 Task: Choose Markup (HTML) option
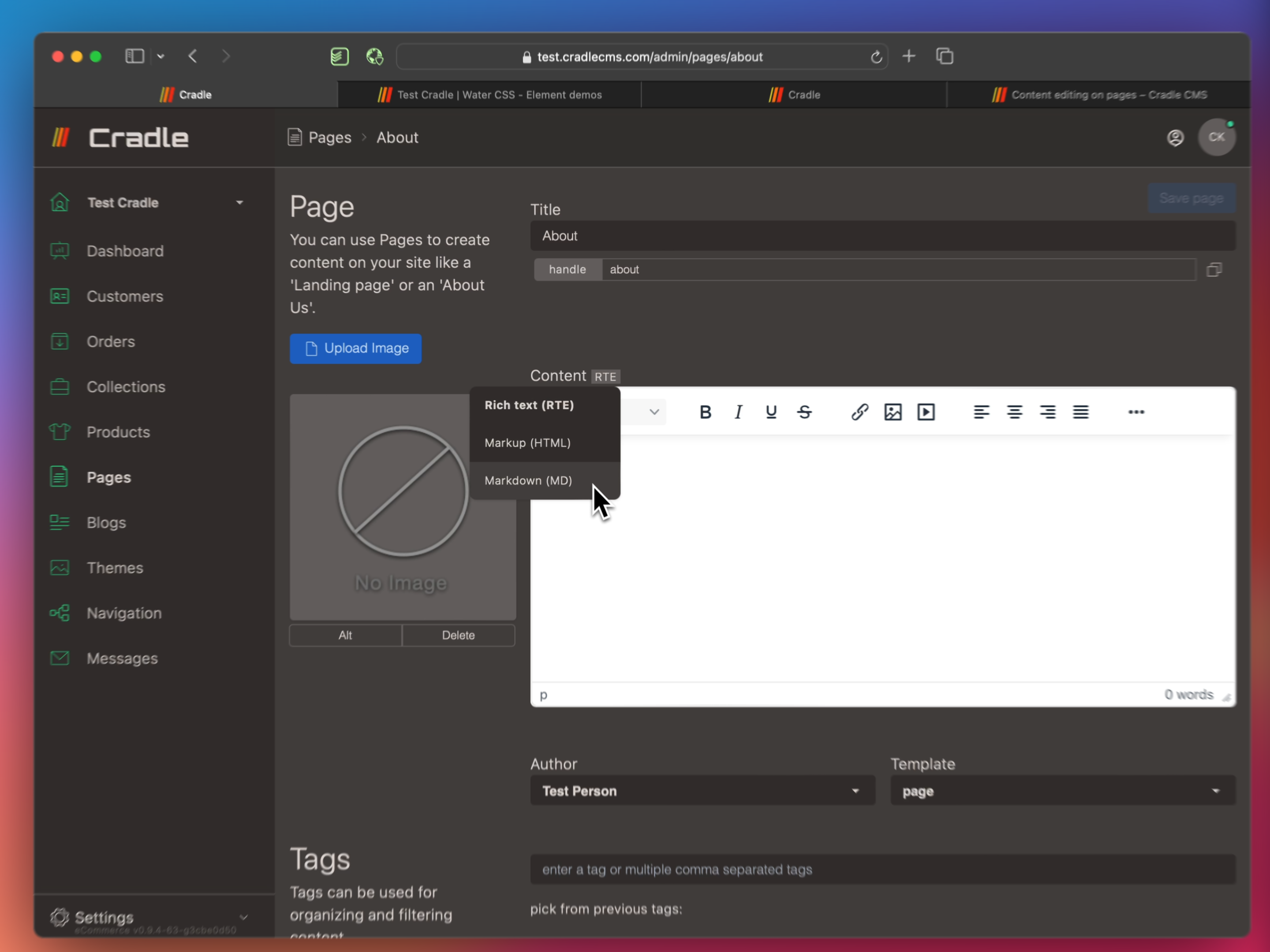(544, 443)
